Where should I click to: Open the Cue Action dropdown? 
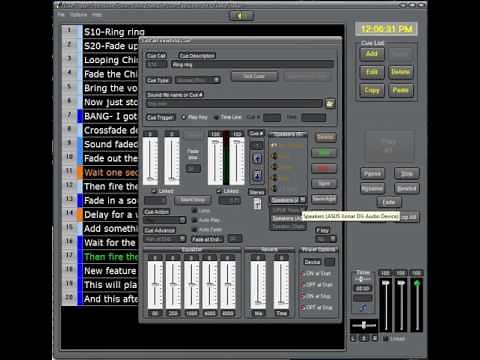(165, 220)
